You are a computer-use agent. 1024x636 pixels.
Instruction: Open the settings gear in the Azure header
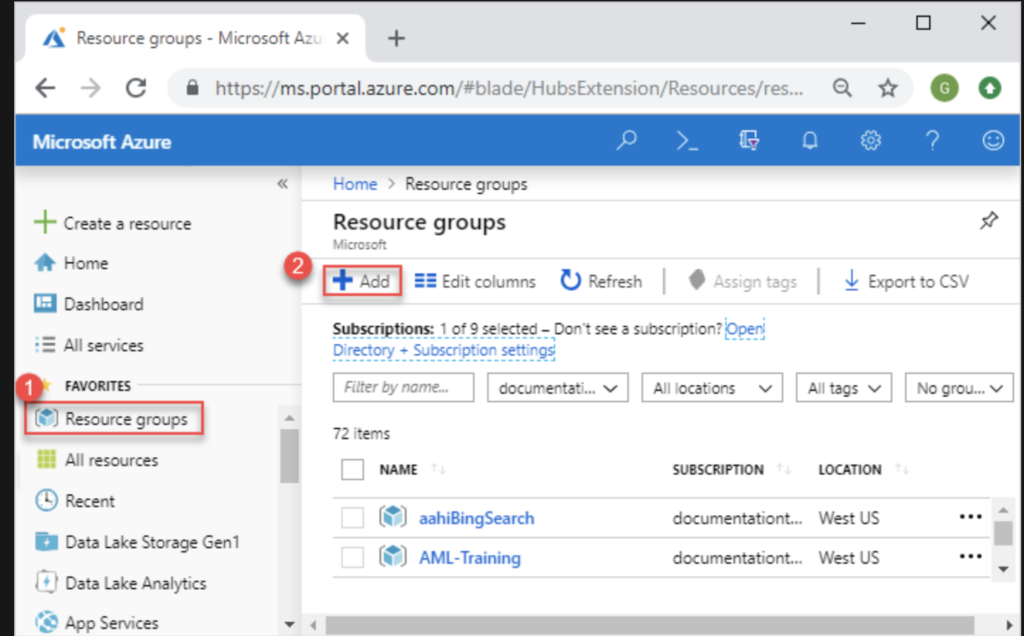(x=871, y=140)
